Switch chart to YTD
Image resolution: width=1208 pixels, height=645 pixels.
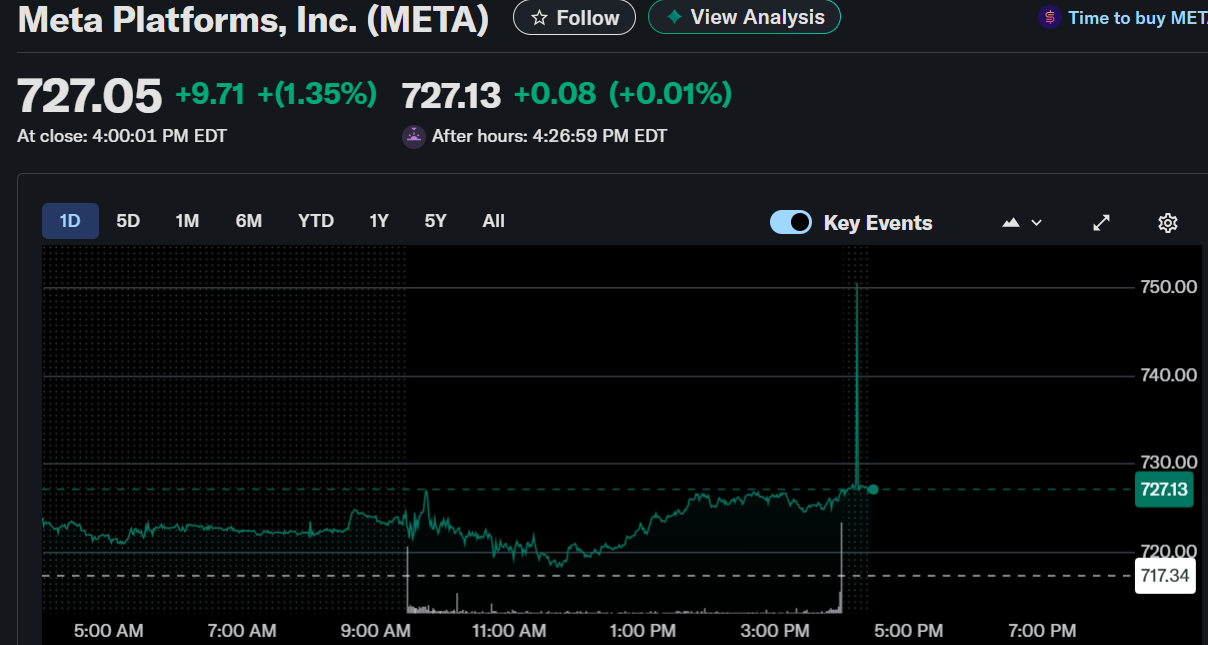click(x=316, y=221)
